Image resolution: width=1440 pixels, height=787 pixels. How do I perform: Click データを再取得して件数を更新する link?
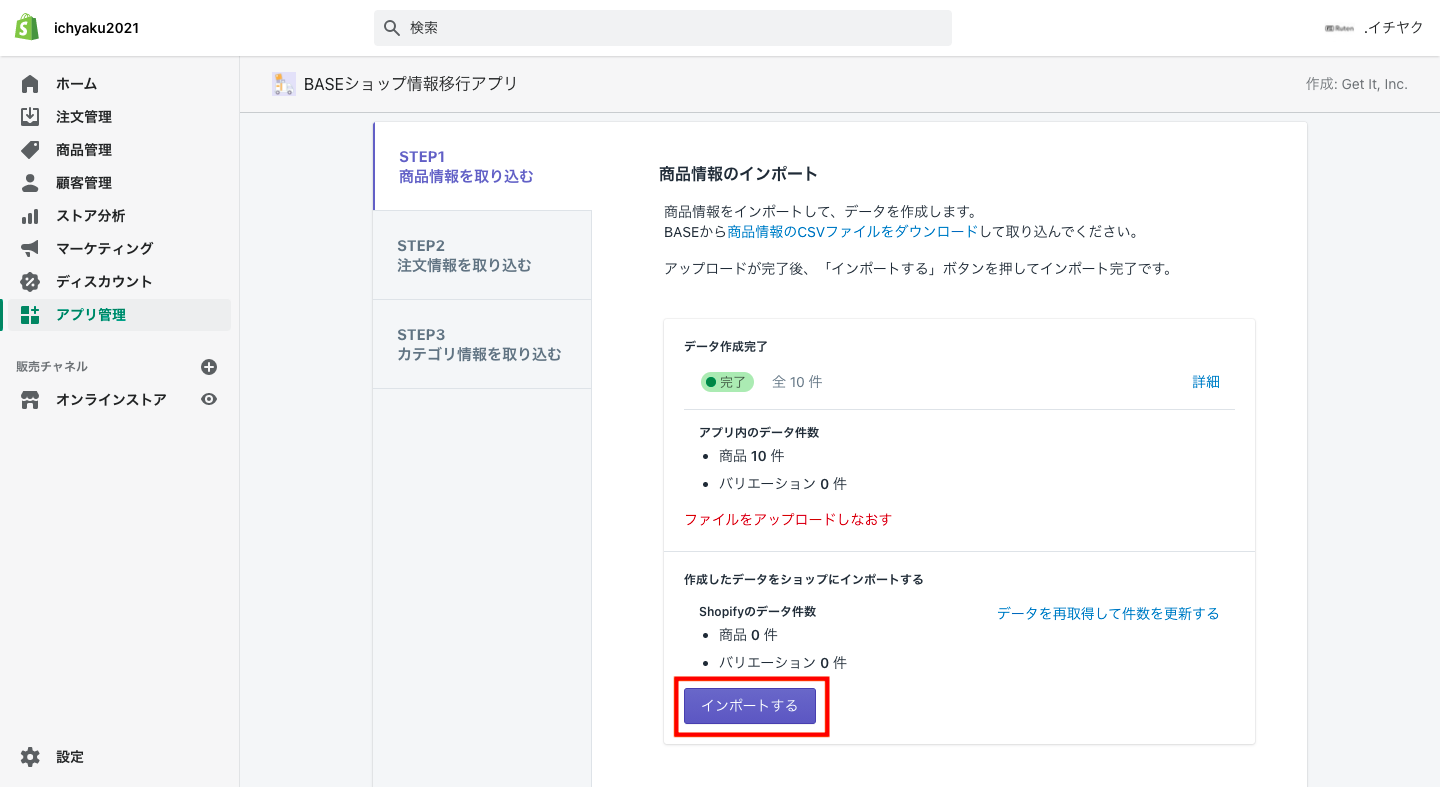(1108, 613)
